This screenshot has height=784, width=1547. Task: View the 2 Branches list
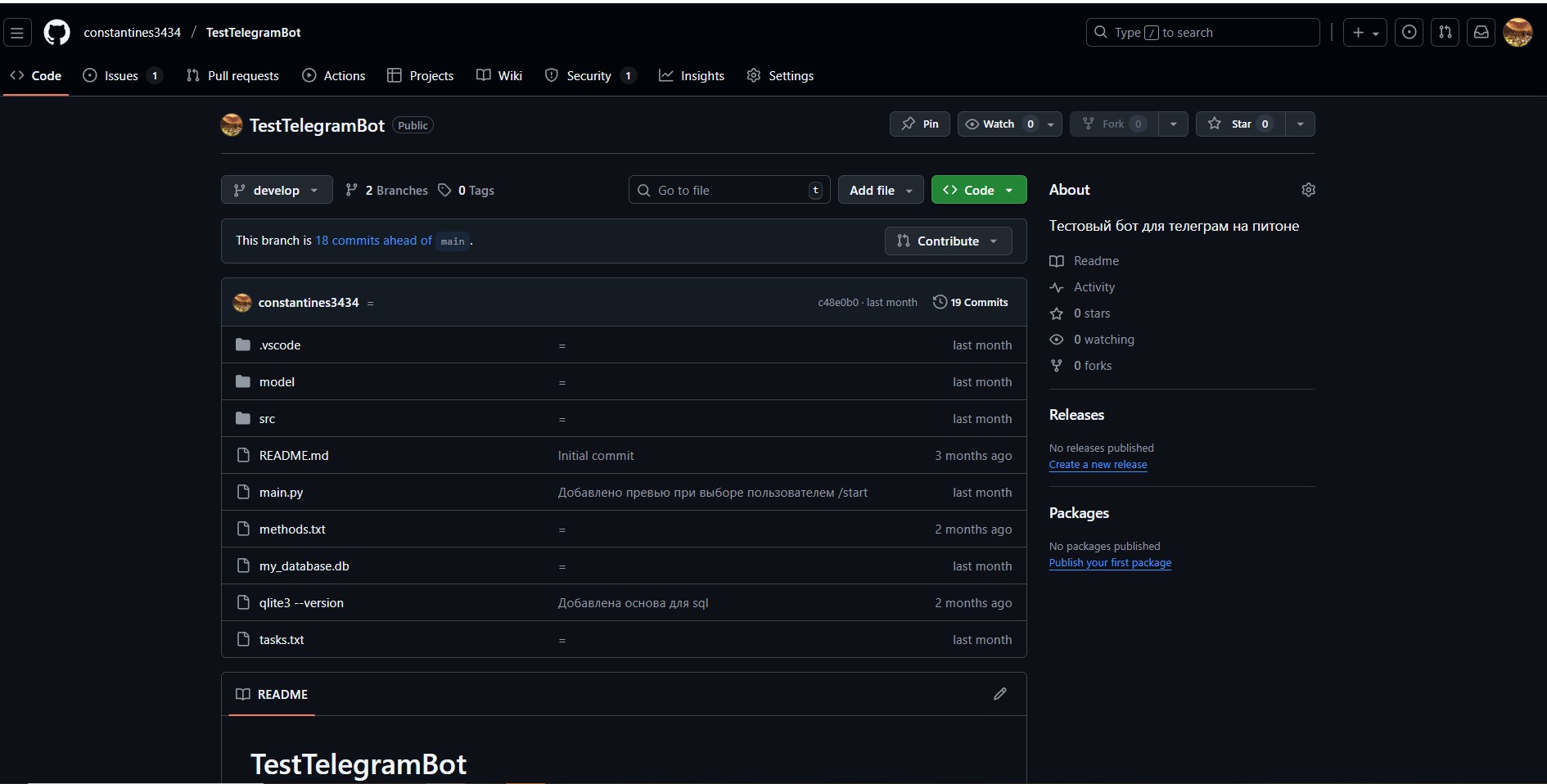point(386,190)
